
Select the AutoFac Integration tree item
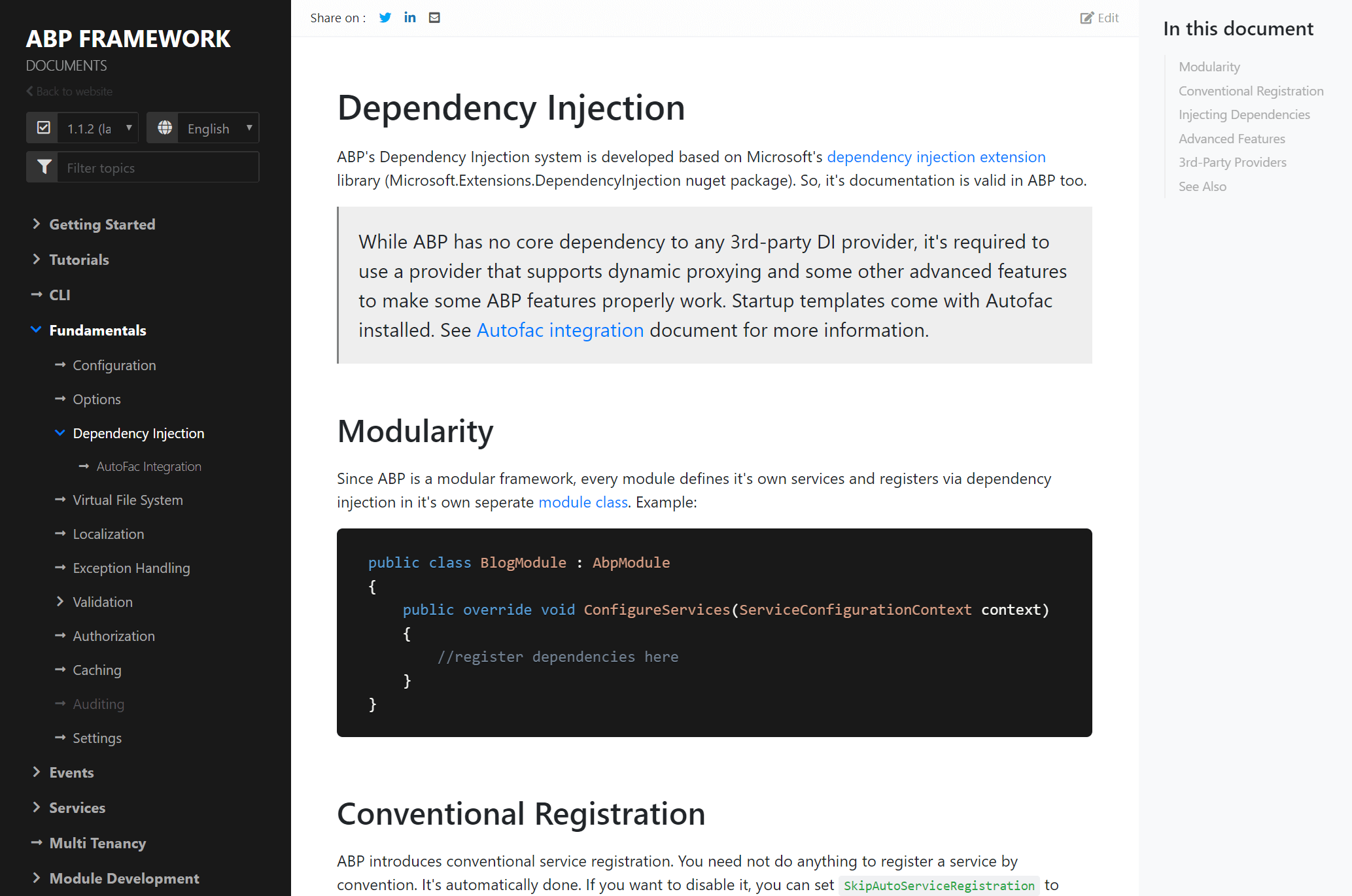coord(148,465)
